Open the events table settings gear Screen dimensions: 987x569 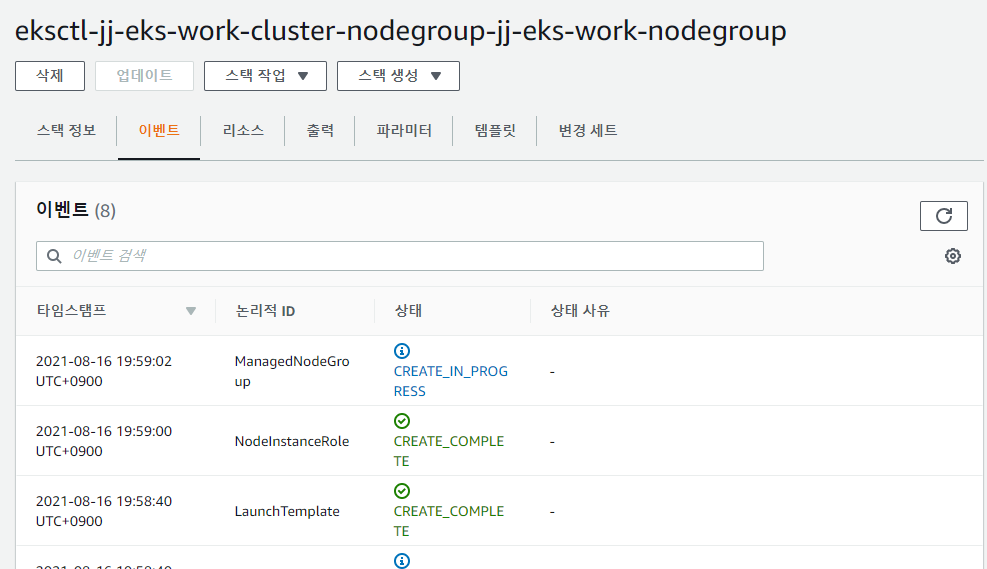coord(953,256)
